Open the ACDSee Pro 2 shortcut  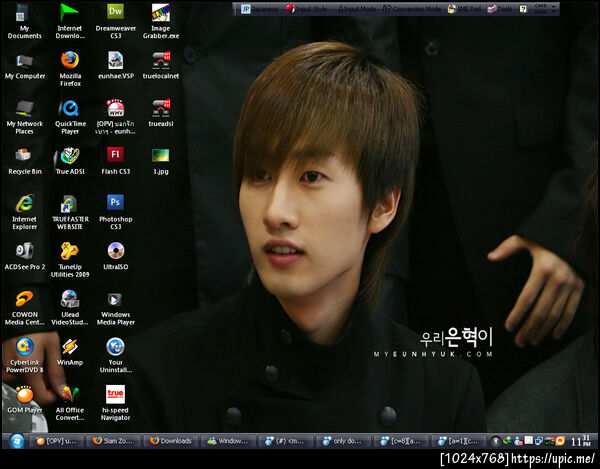[25, 256]
